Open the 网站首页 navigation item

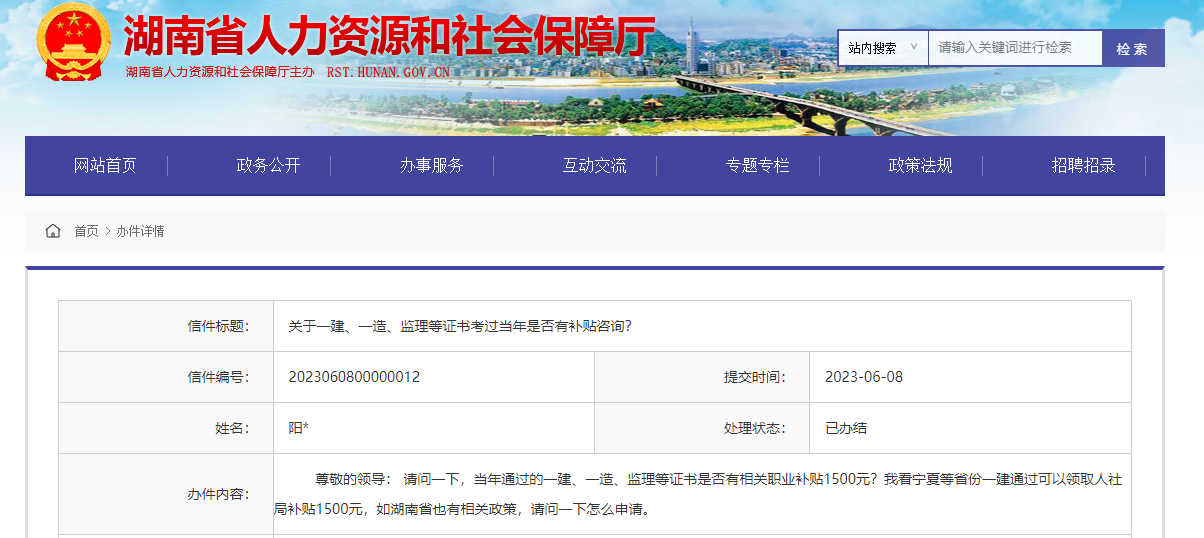click(105, 166)
